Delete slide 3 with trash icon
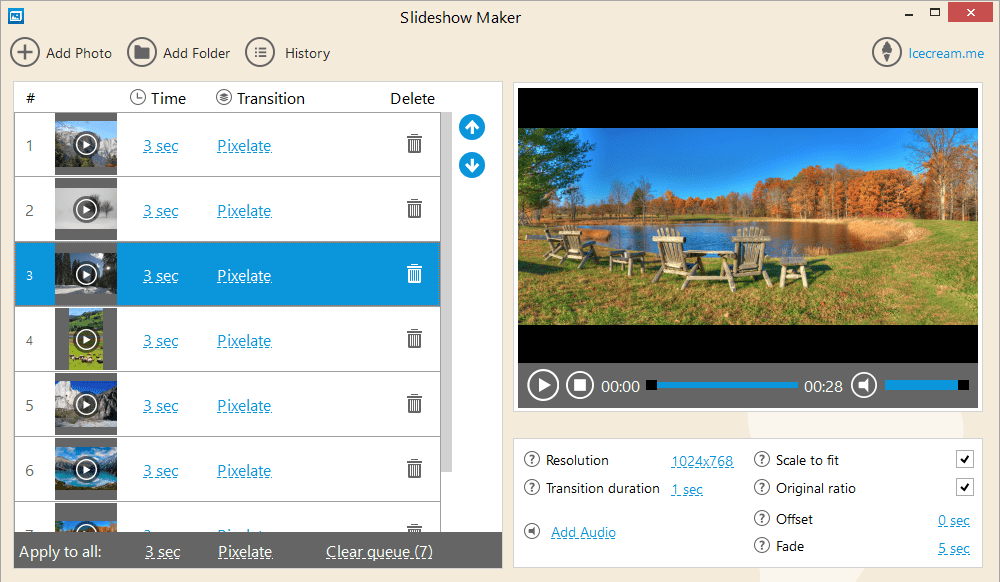This screenshot has height=582, width=1000. click(x=415, y=274)
